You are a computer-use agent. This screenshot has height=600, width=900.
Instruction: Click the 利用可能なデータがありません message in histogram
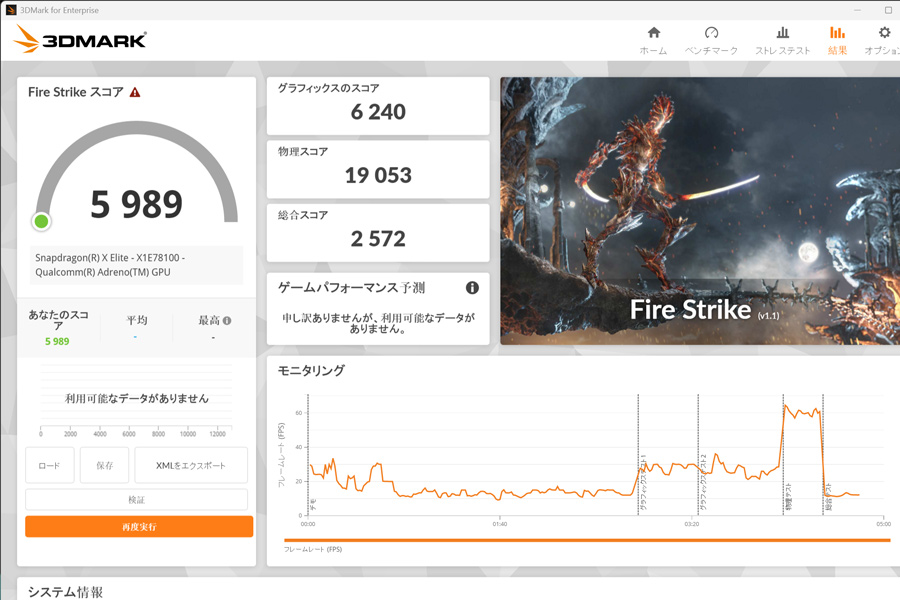[137, 398]
